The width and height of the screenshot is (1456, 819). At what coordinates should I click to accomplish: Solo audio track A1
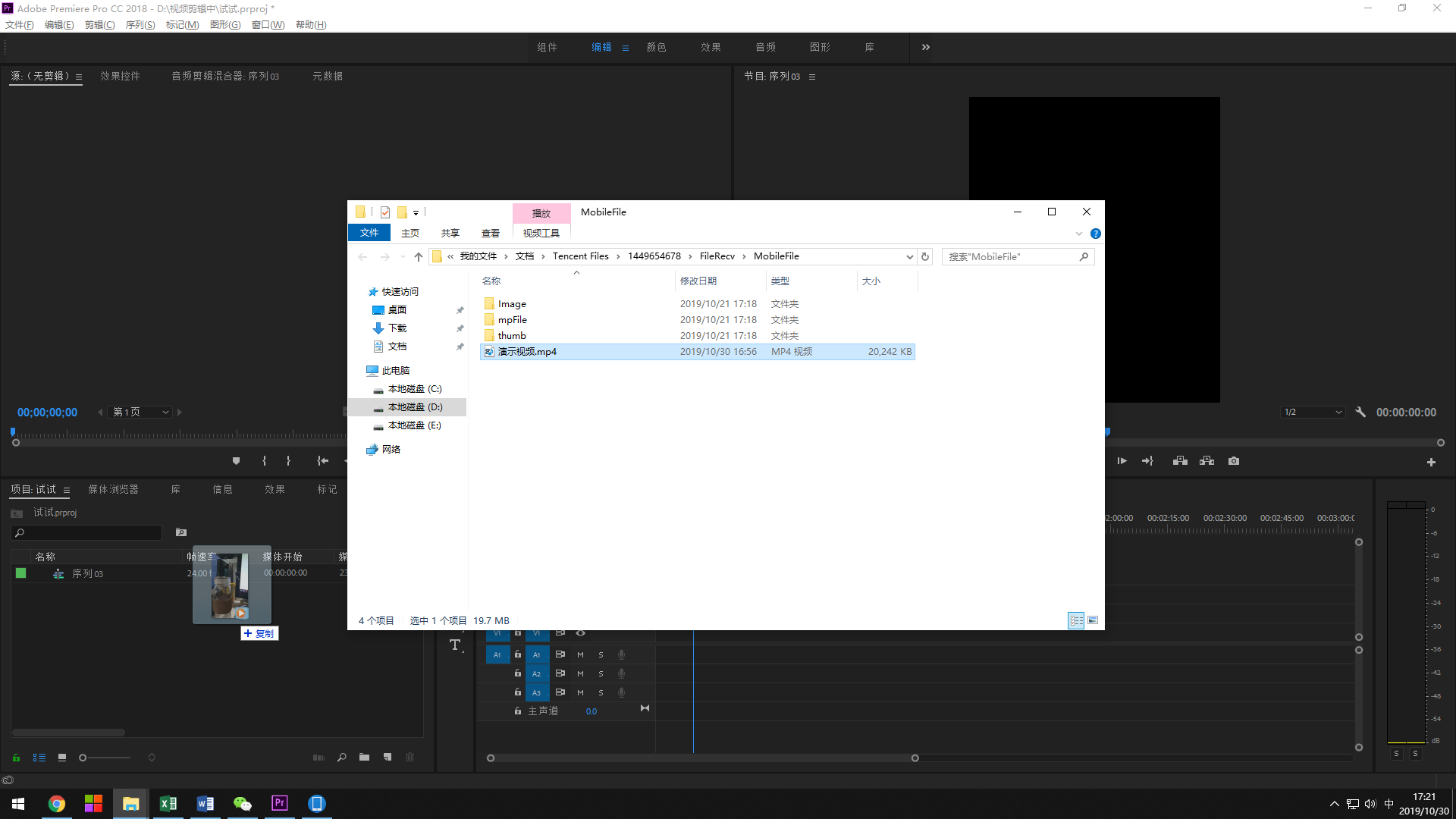click(601, 654)
